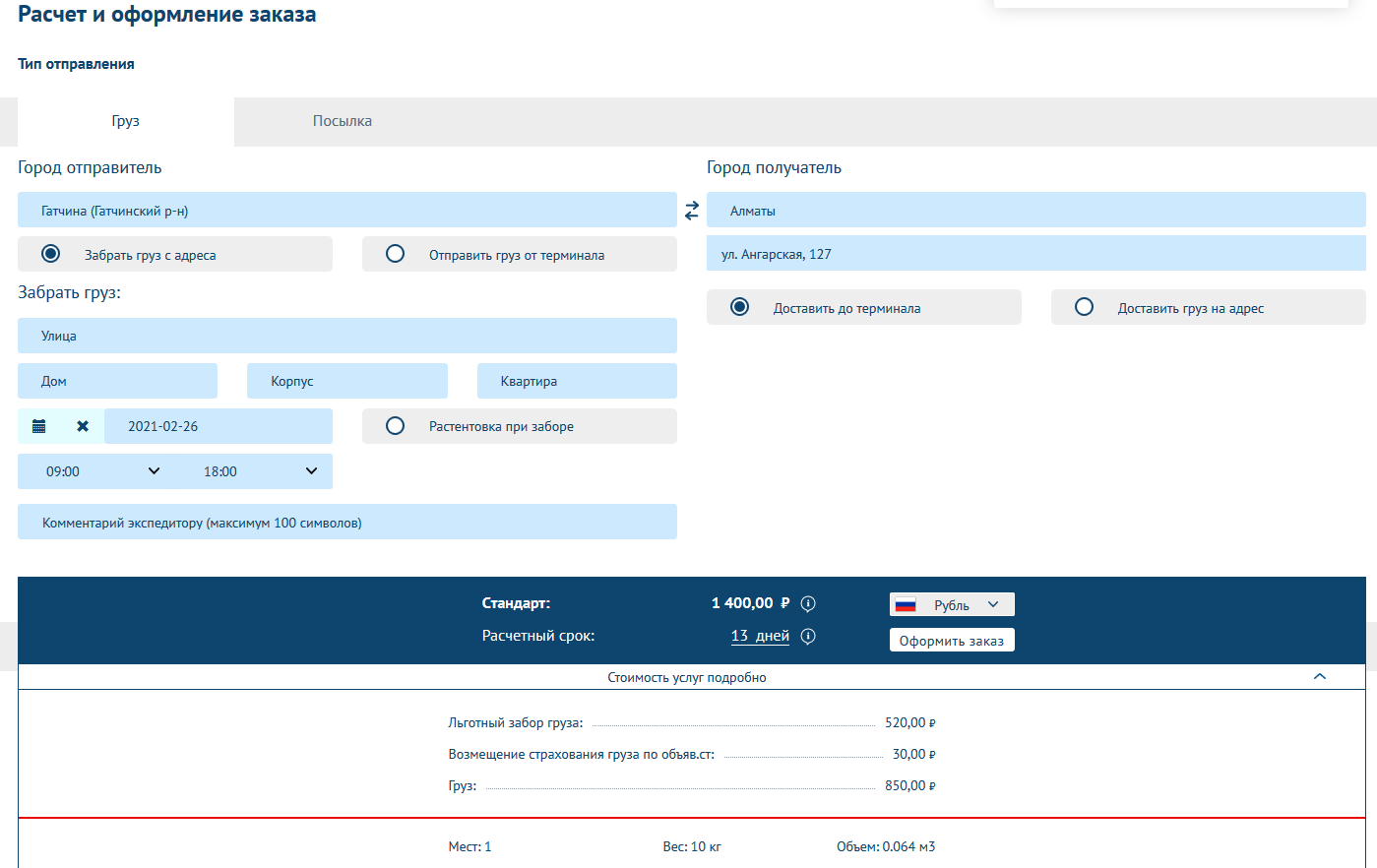Select 'Забрать груз с адреса' option
Screen dimensions: 1377x868
tap(51, 254)
